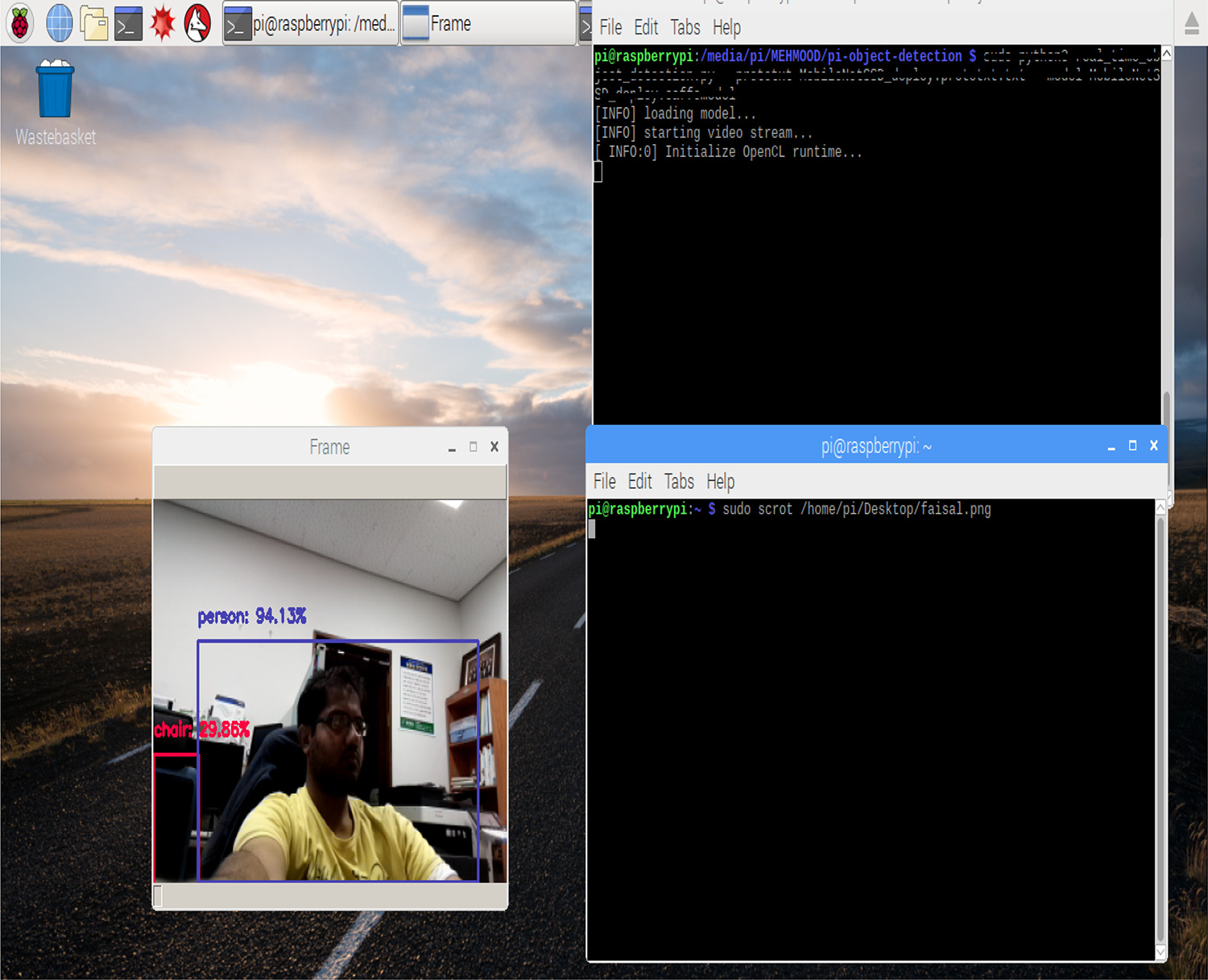The image size is (1208, 980).
Task: Open File menu in upper terminal
Action: tap(610, 27)
